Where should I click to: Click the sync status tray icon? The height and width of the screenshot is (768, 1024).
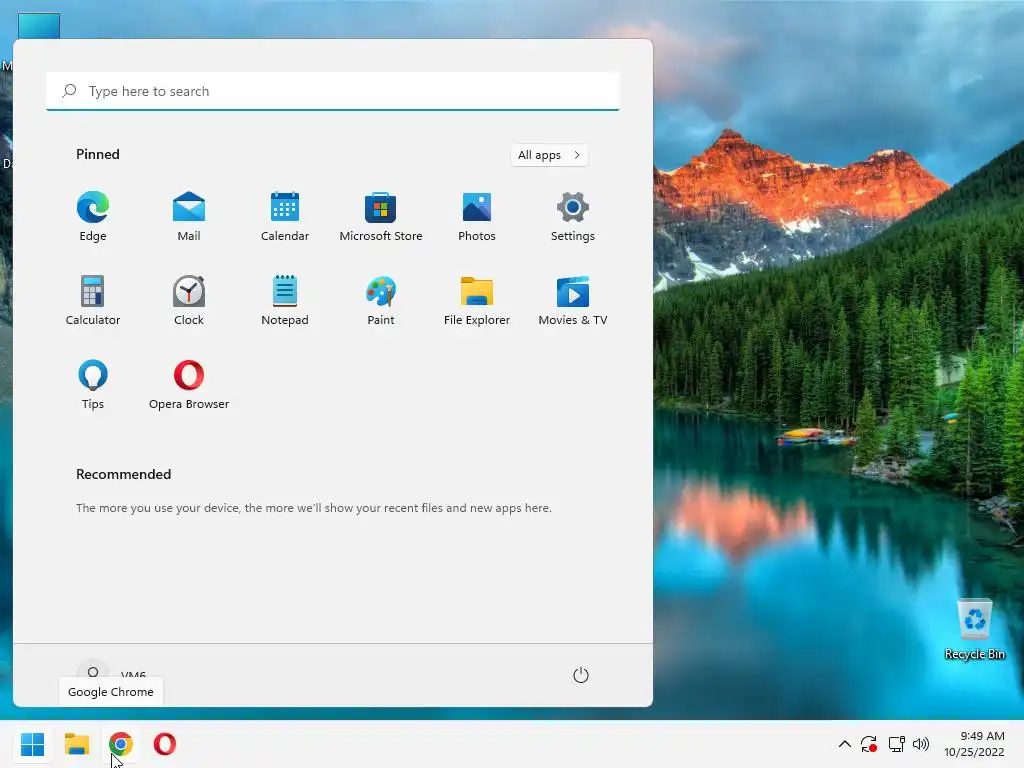pos(869,744)
